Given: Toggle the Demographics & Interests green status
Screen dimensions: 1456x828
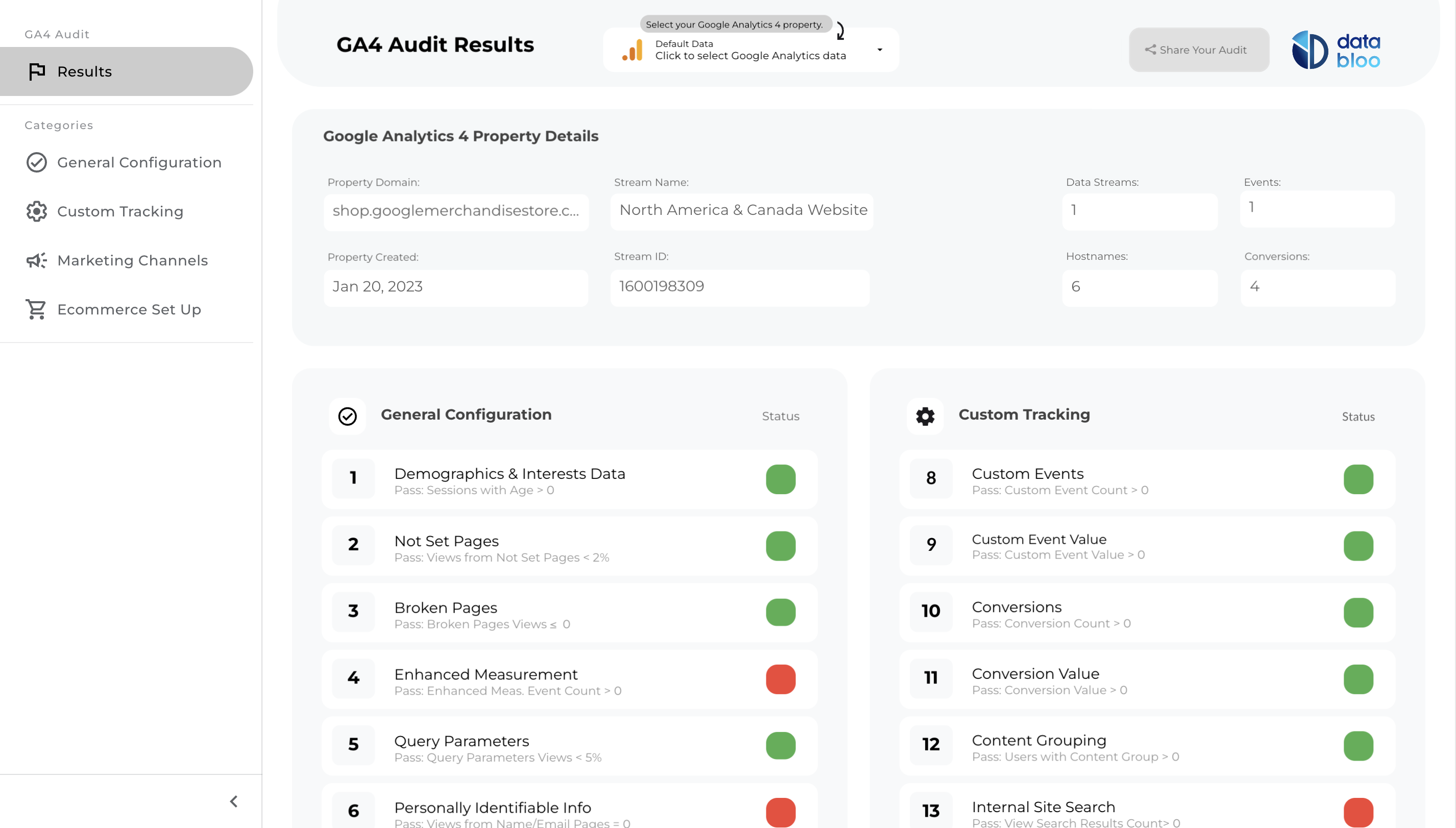Looking at the screenshot, I should click(781, 479).
